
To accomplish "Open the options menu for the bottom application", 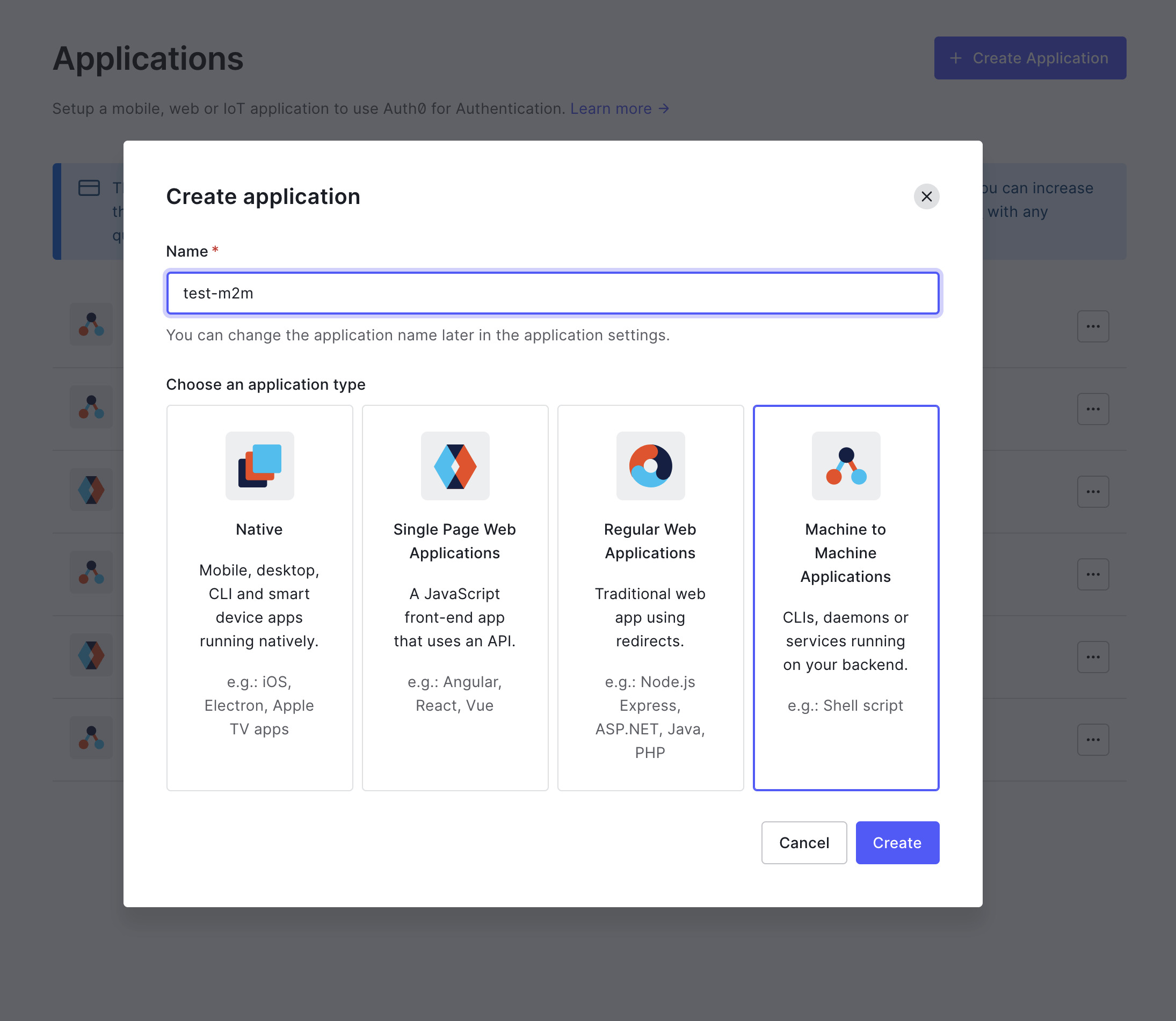I will (1093, 739).
